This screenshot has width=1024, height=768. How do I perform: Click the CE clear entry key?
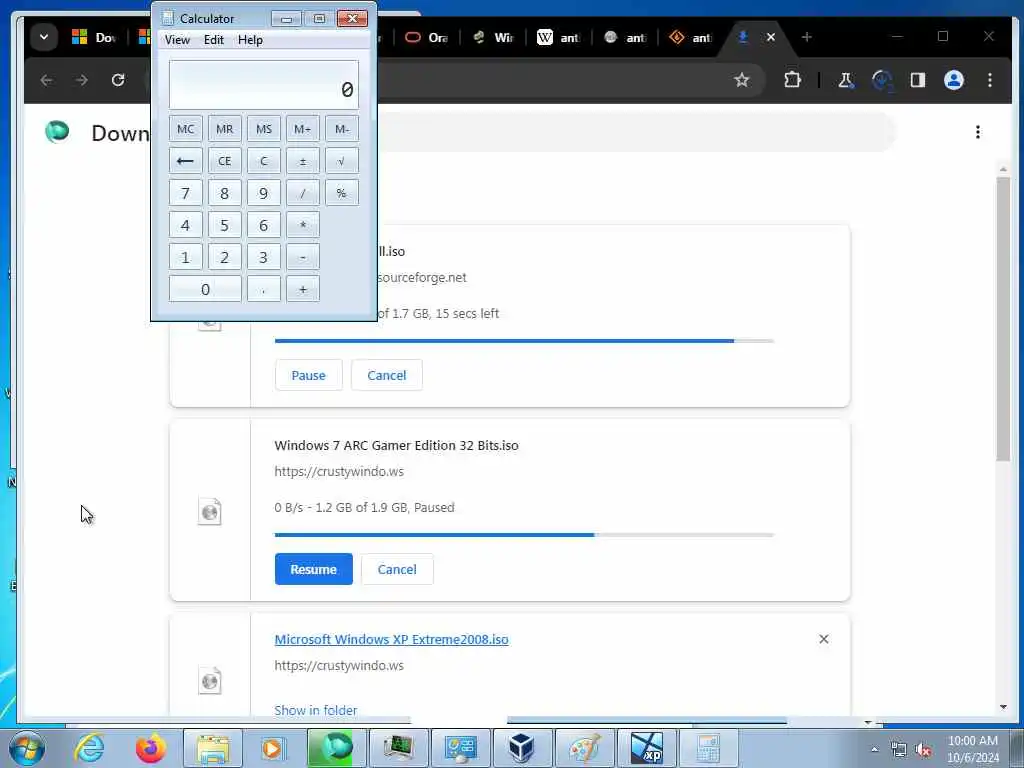(x=225, y=161)
